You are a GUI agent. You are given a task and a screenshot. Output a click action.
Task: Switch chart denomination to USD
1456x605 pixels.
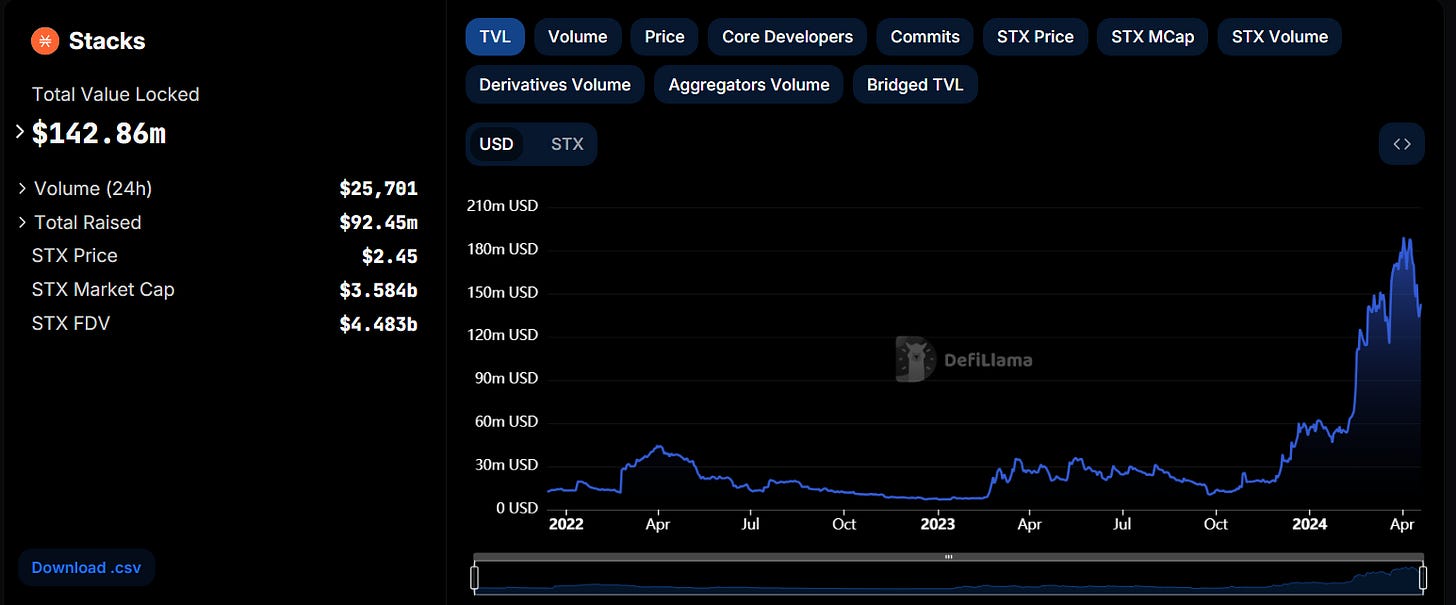[496, 144]
